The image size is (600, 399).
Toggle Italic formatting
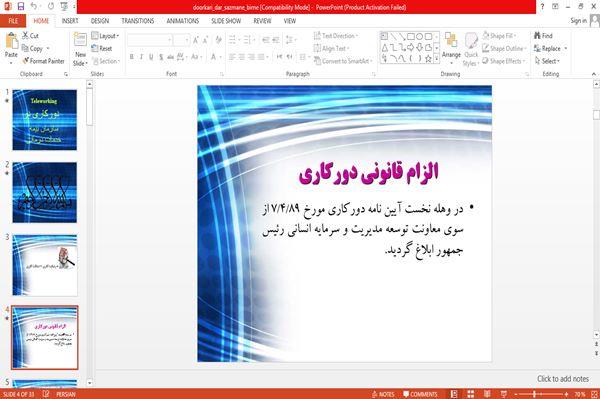(141, 57)
